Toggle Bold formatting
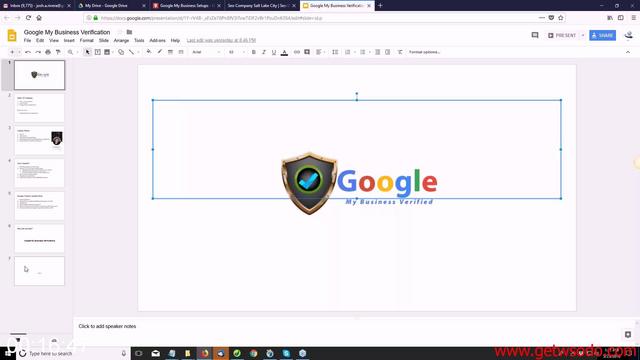 (x=253, y=52)
